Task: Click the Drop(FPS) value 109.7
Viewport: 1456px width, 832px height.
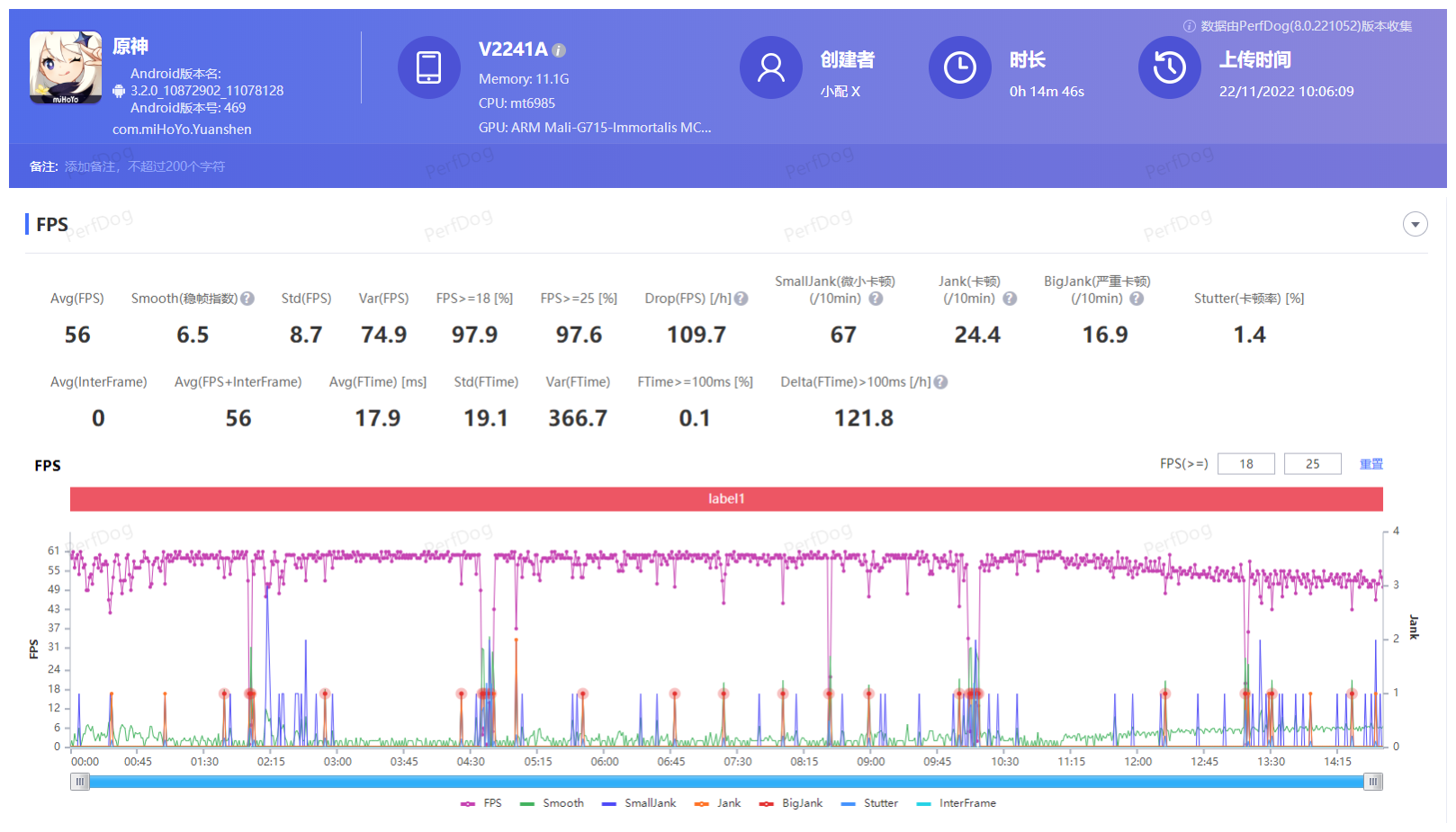Action: point(697,335)
